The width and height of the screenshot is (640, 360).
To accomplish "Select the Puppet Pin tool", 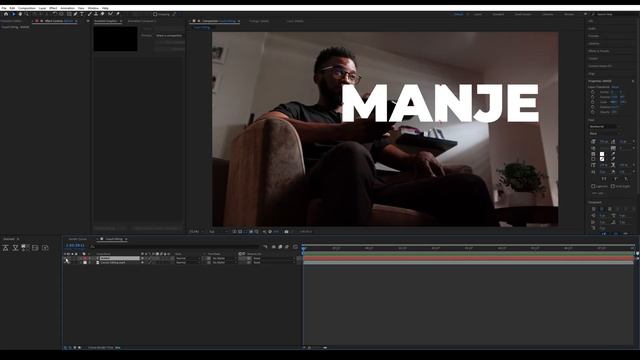I will (118, 14).
